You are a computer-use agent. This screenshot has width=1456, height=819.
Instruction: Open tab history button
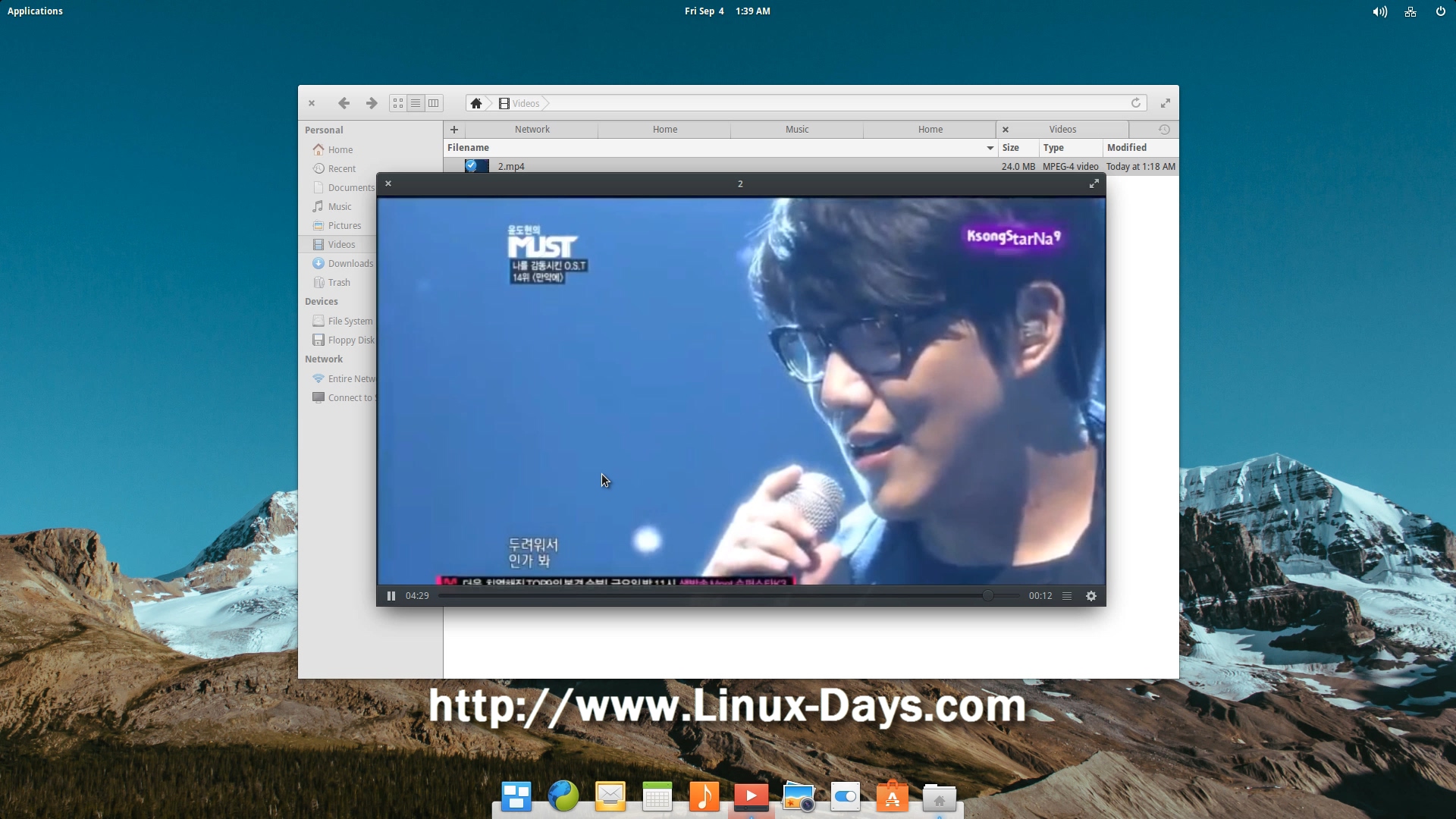tap(1164, 130)
